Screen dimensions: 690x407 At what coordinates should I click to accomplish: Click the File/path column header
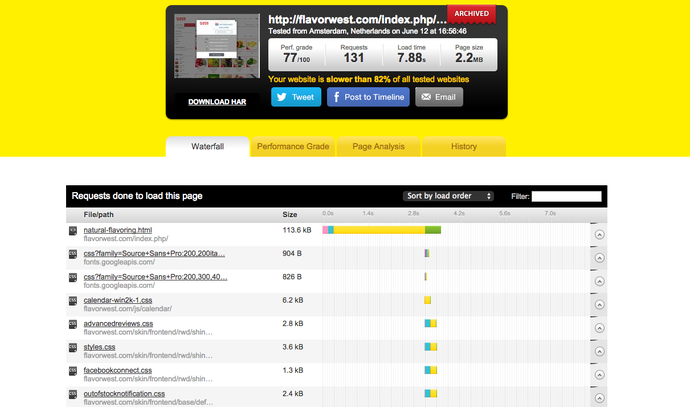point(99,215)
